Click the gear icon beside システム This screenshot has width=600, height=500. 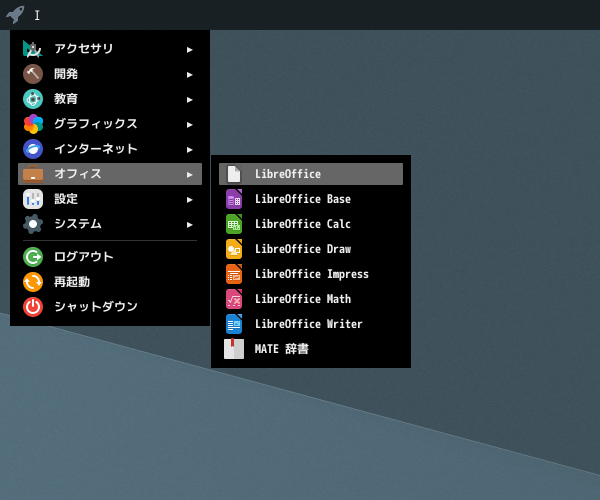[33, 224]
